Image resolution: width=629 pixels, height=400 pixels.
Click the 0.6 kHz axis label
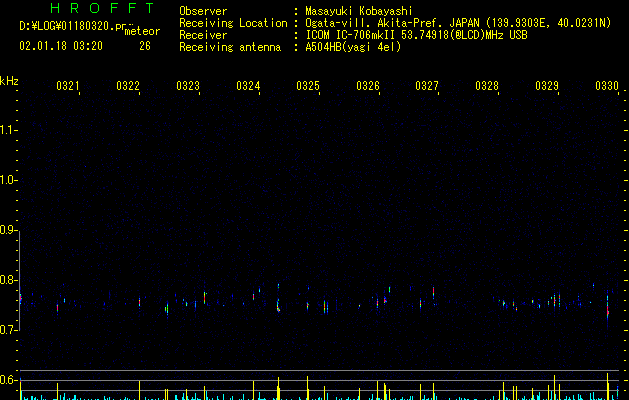(x=9, y=380)
